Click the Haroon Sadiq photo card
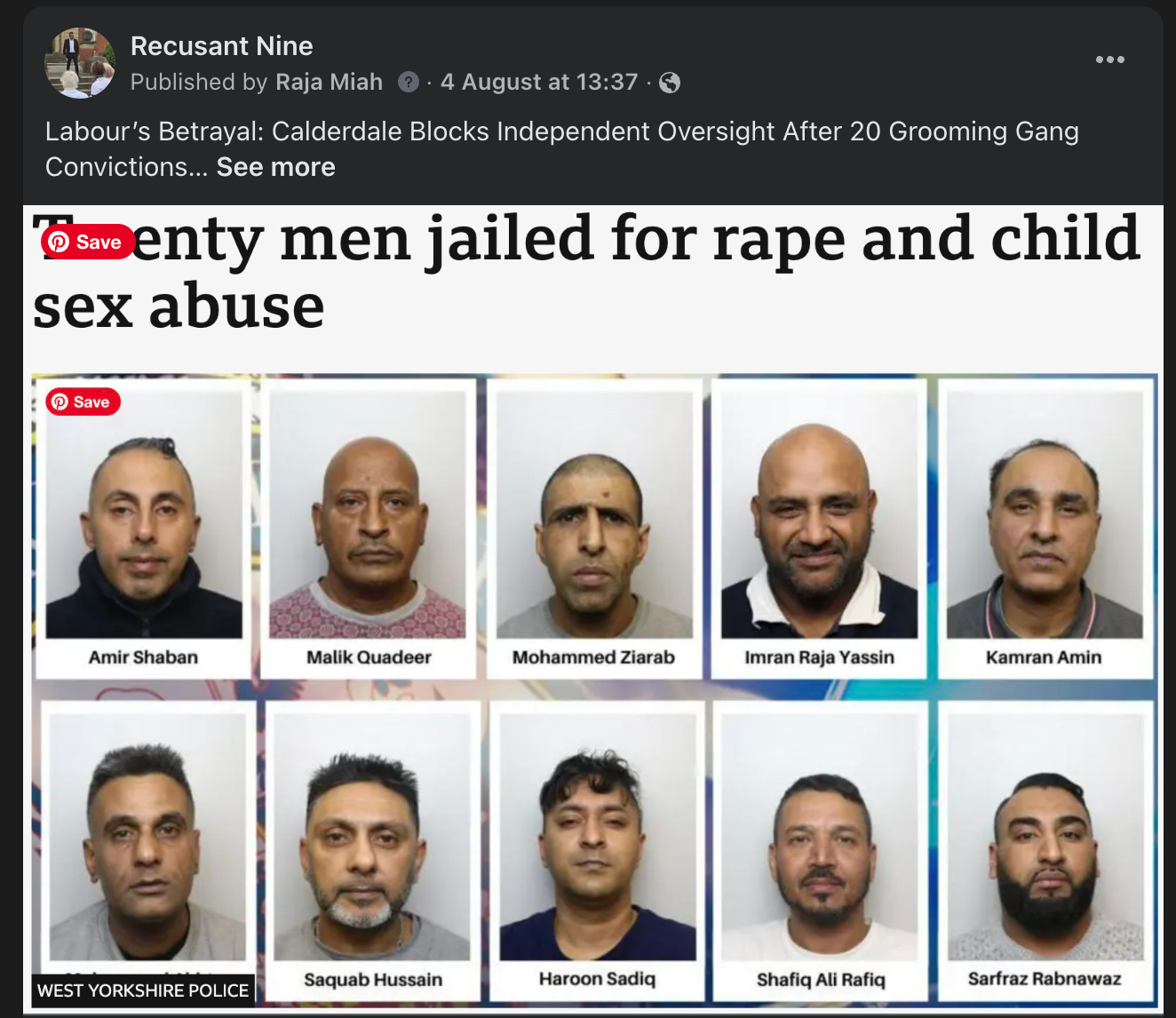Viewport: 1176px width, 1018px height. 597,851
